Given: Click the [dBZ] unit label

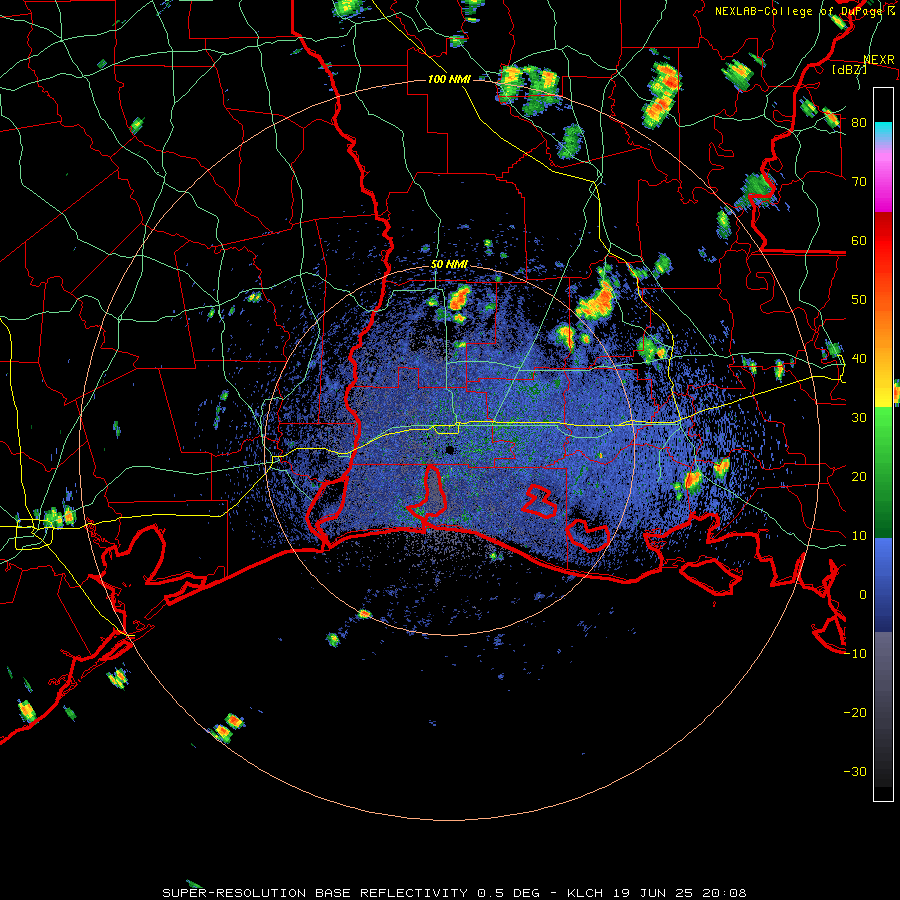Looking at the screenshot, I should click(849, 70).
